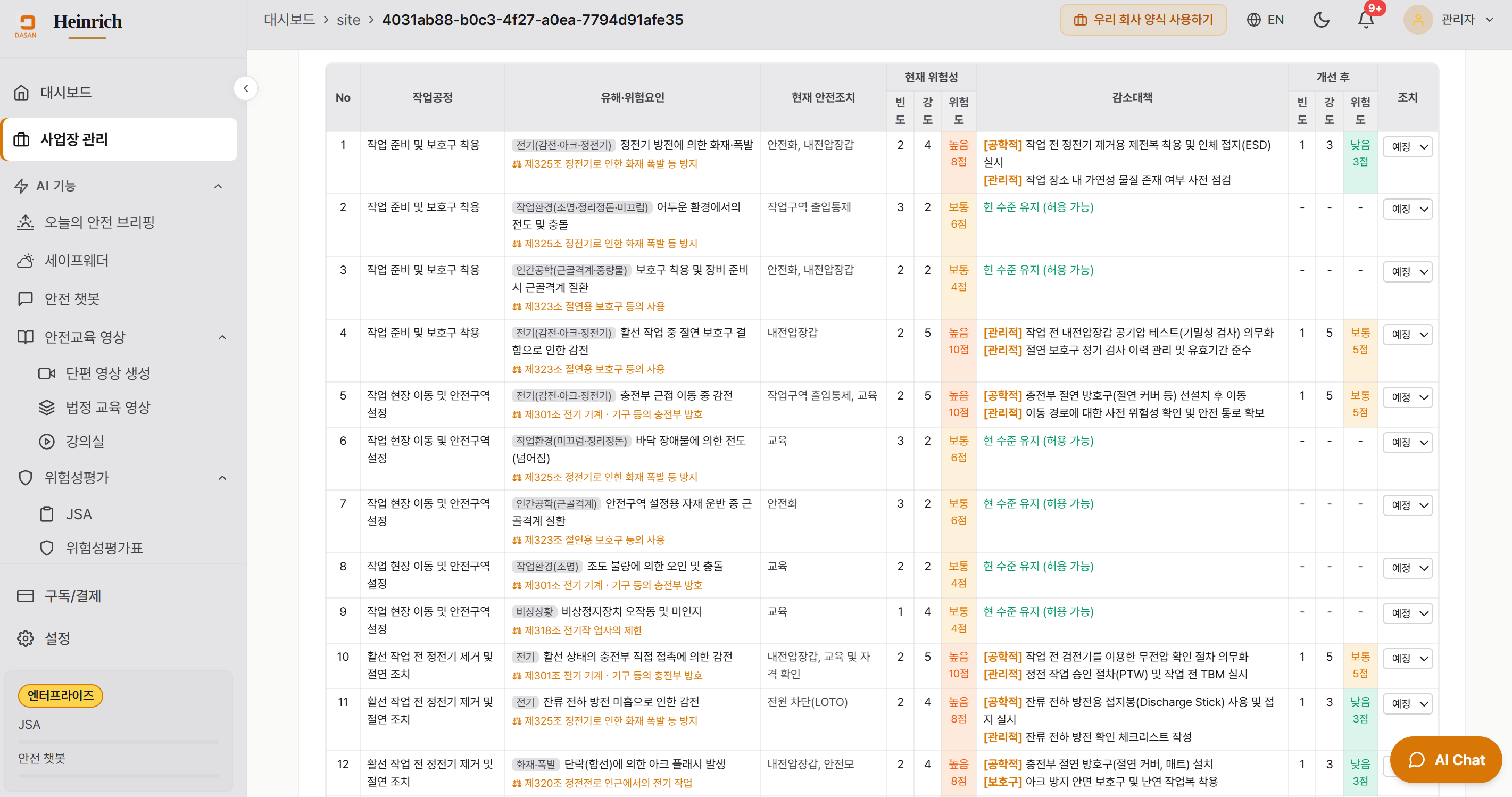Click '우리 회사 양식 사용하기' button
The image size is (1512, 797).
1143,20
